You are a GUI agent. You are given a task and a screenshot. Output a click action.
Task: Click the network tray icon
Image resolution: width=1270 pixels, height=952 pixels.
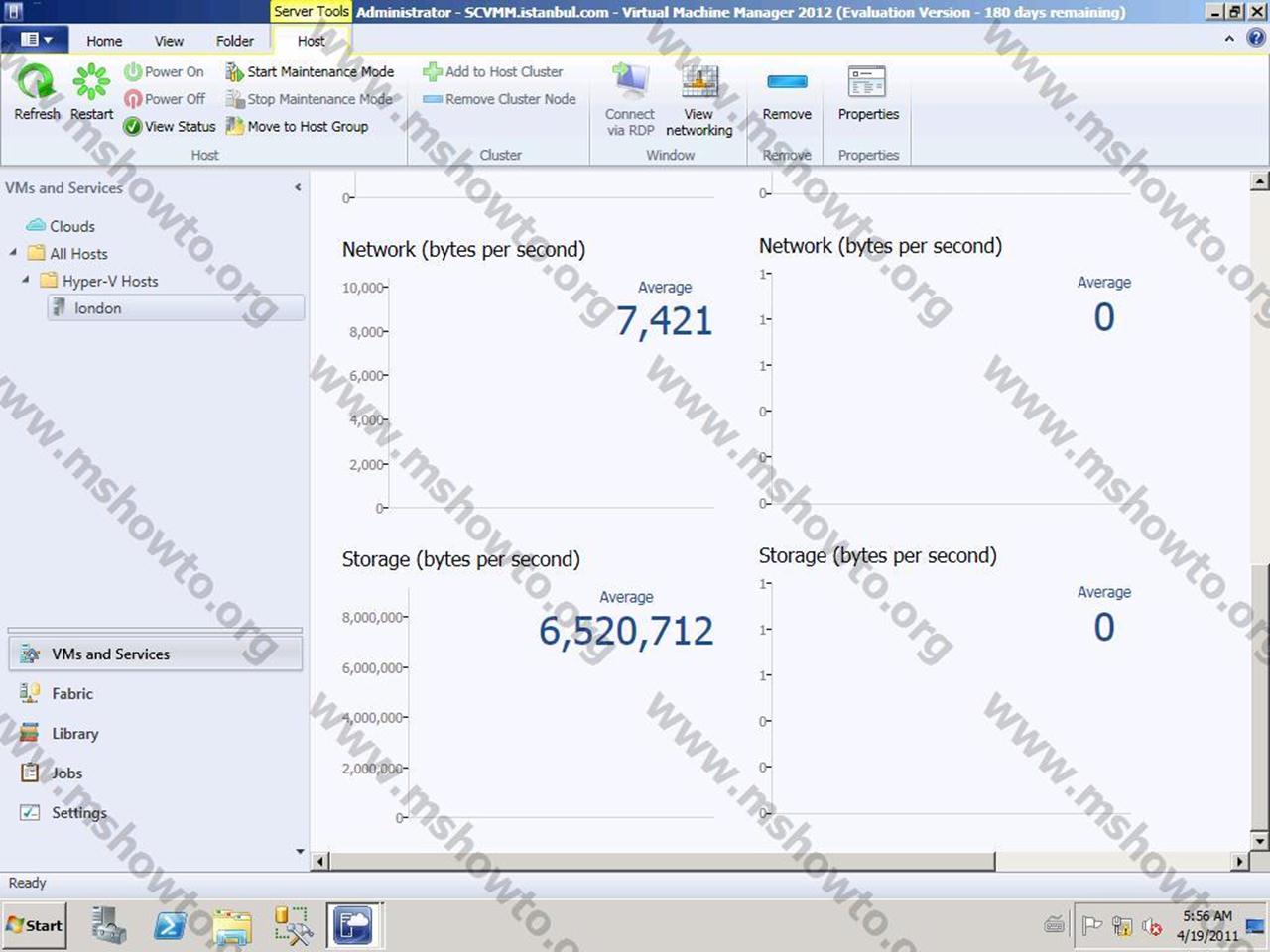coord(1122,926)
